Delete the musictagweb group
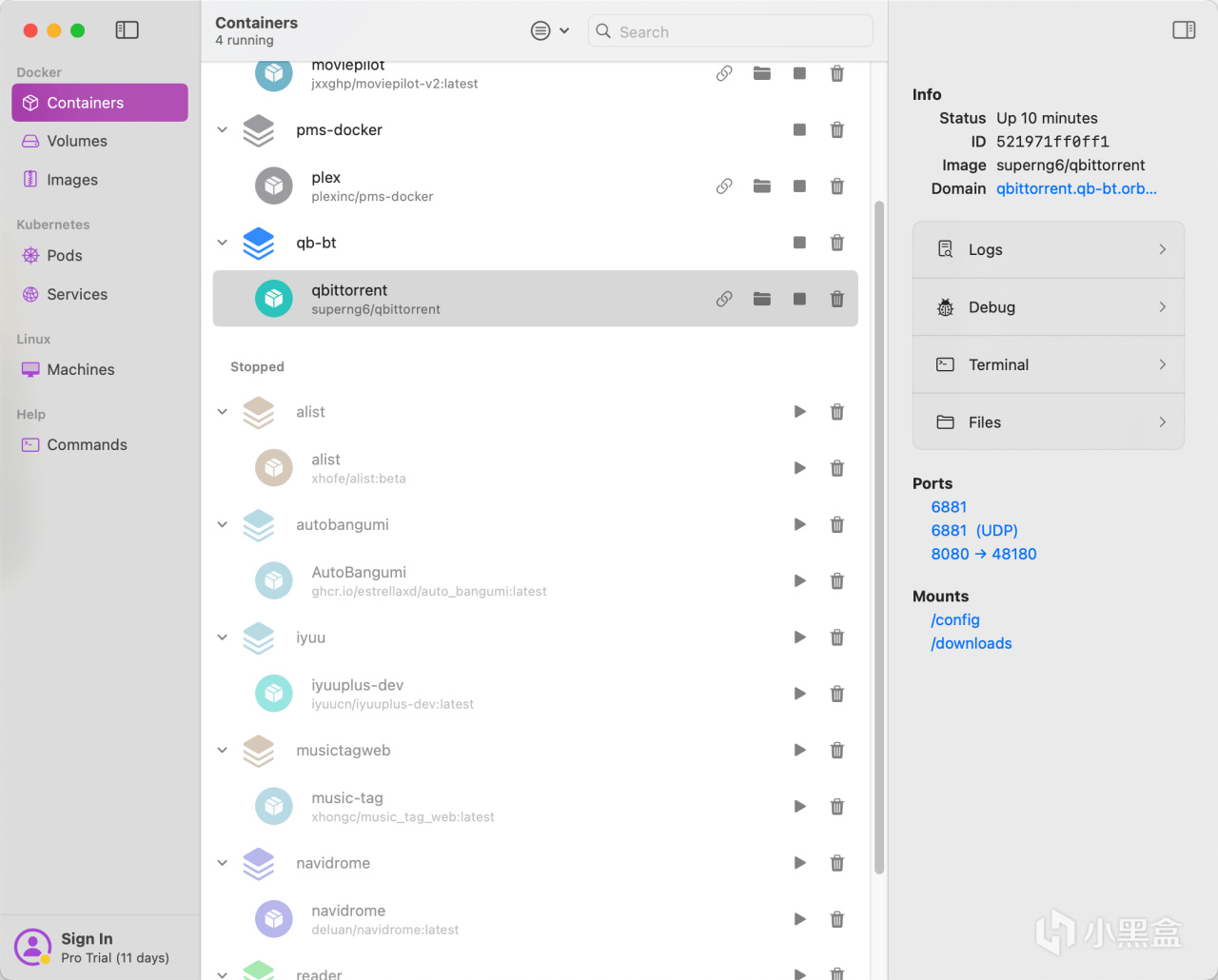1218x980 pixels. (x=837, y=751)
